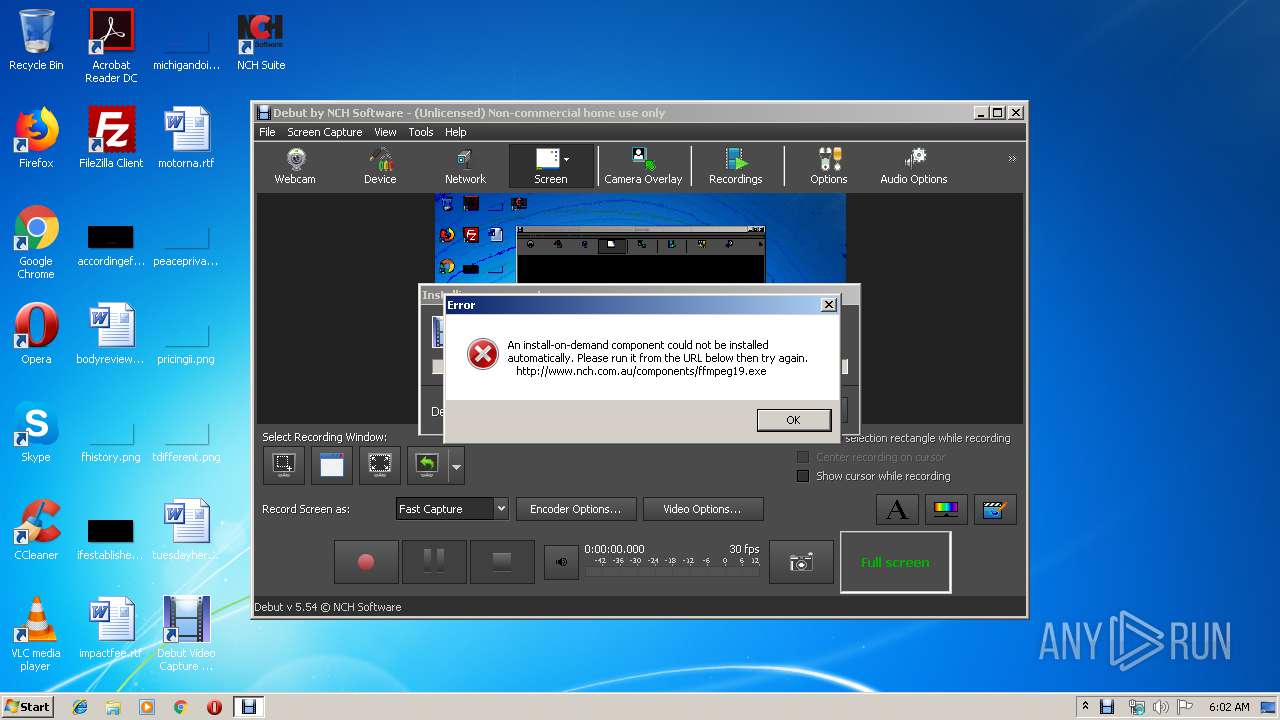The height and width of the screenshot is (720, 1280).
Task: Open Video Options
Action: pyautogui.click(x=703, y=509)
